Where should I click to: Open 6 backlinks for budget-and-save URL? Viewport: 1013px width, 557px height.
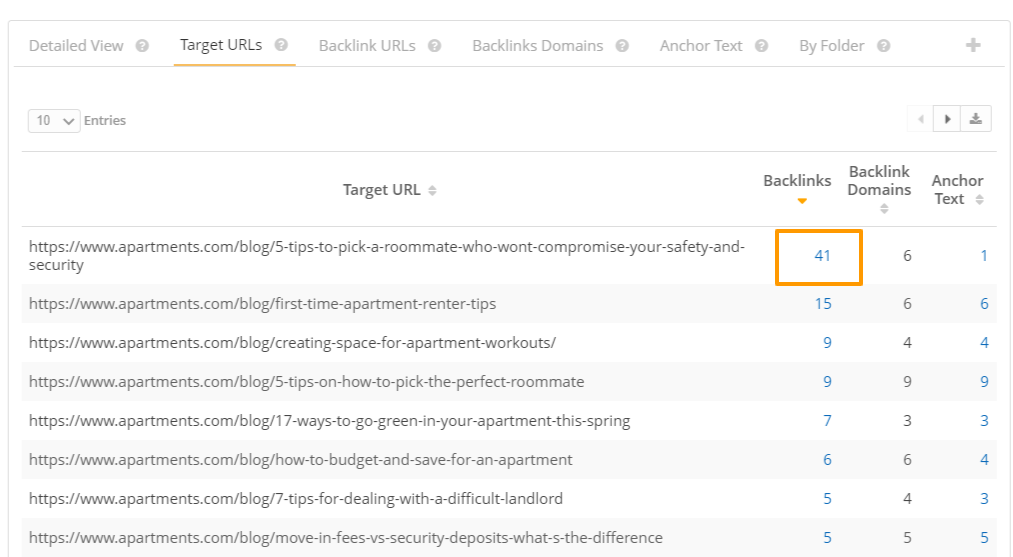[827, 459]
